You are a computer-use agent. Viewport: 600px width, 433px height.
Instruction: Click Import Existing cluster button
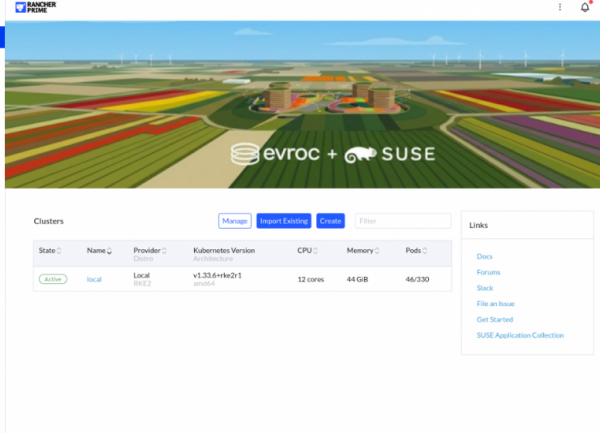click(284, 221)
